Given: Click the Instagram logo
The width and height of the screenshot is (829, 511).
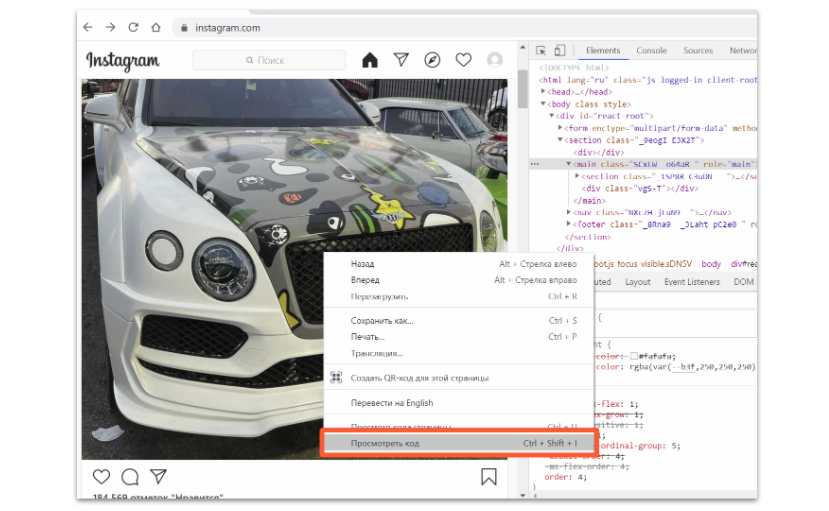Looking at the screenshot, I should 123,61.
